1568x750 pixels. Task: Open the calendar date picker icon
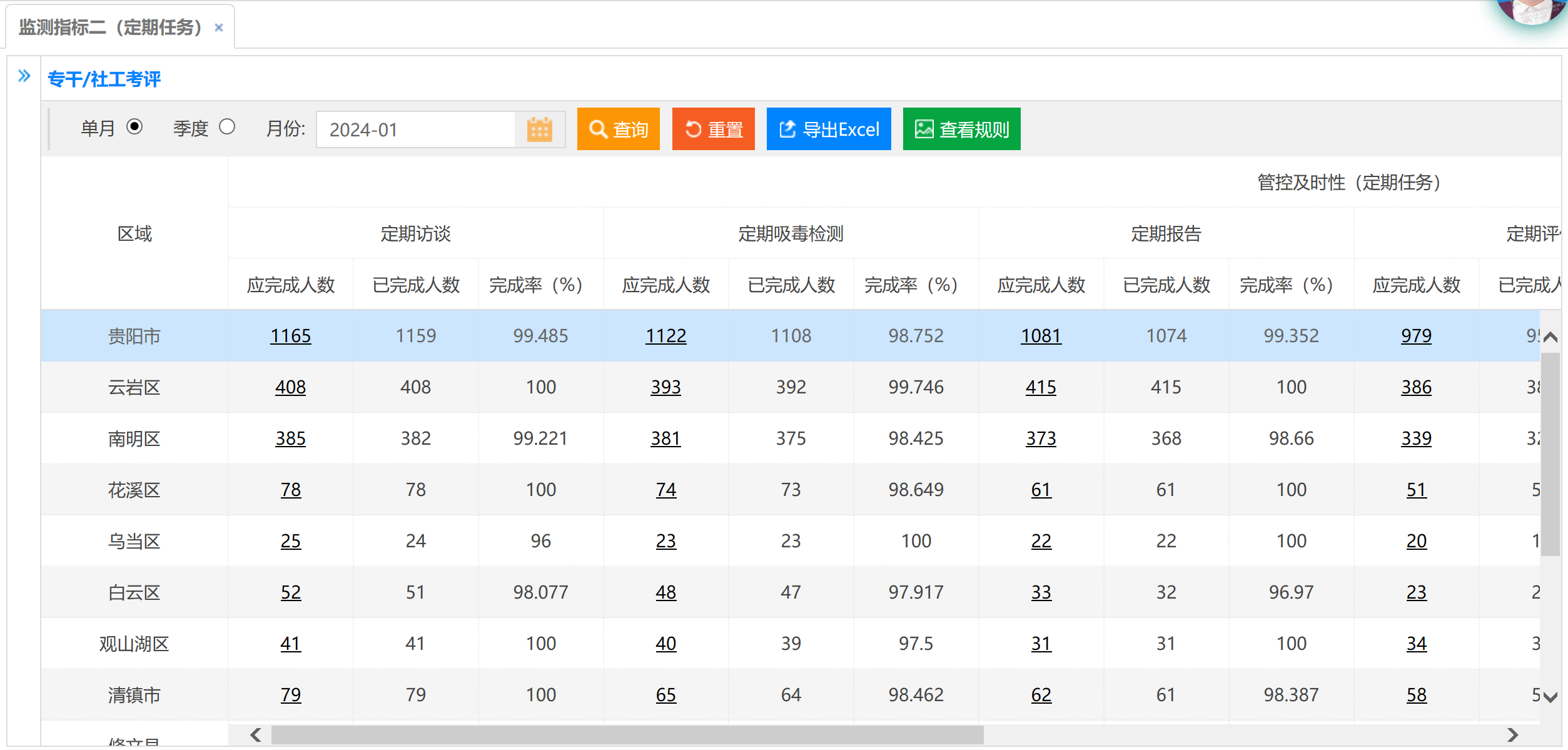coord(540,129)
